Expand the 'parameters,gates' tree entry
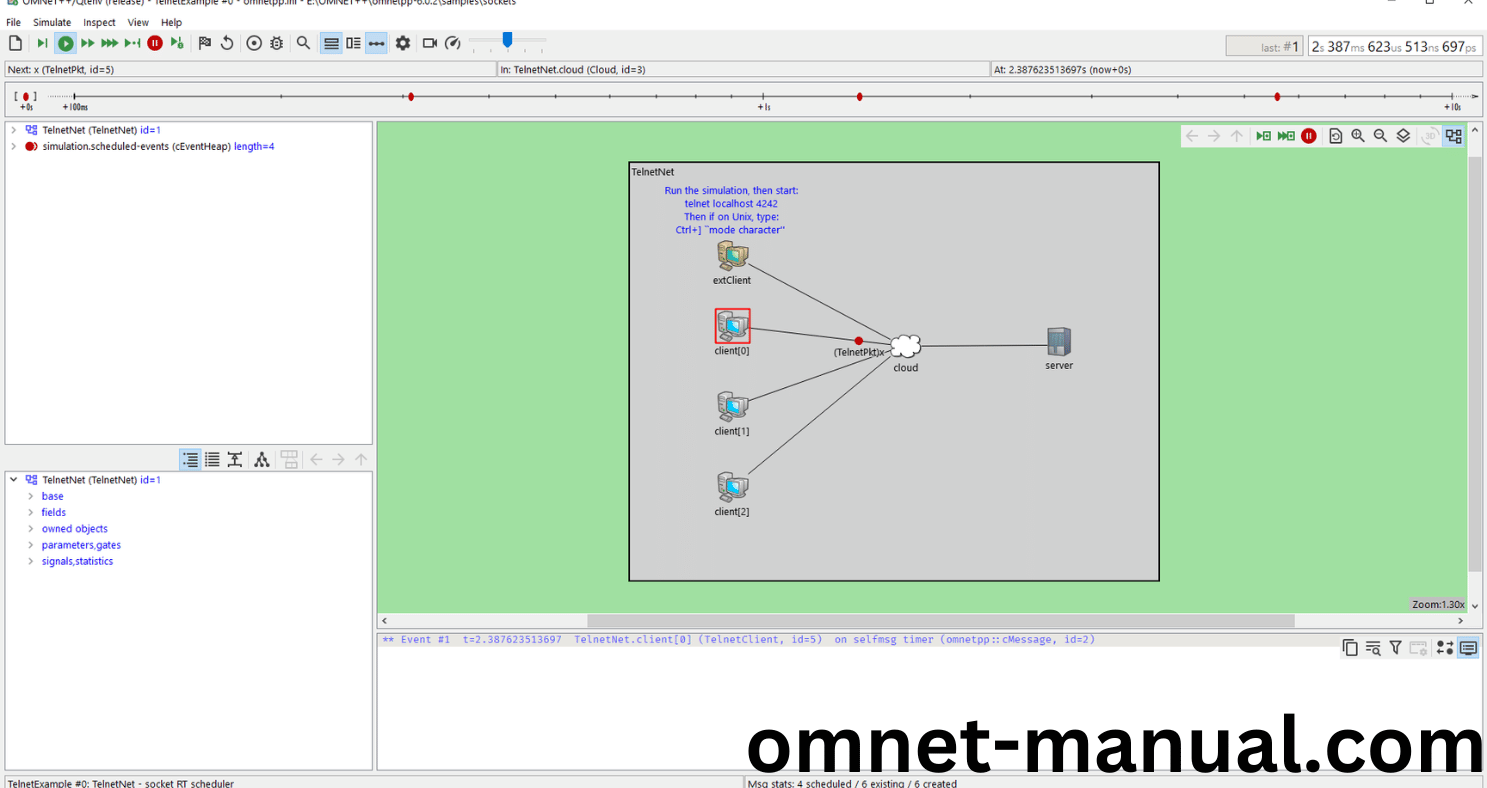The height and width of the screenshot is (788, 1487). [x=31, y=545]
